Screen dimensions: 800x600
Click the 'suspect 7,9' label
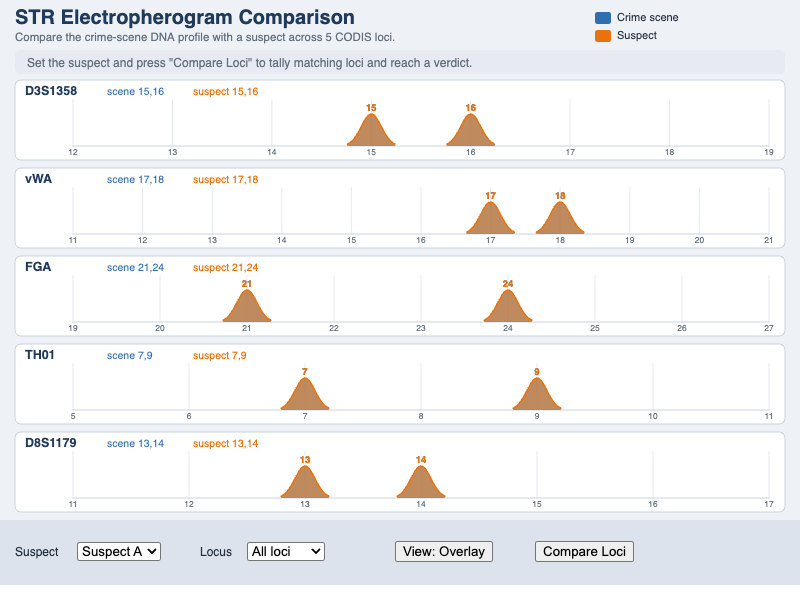coord(219,356)
